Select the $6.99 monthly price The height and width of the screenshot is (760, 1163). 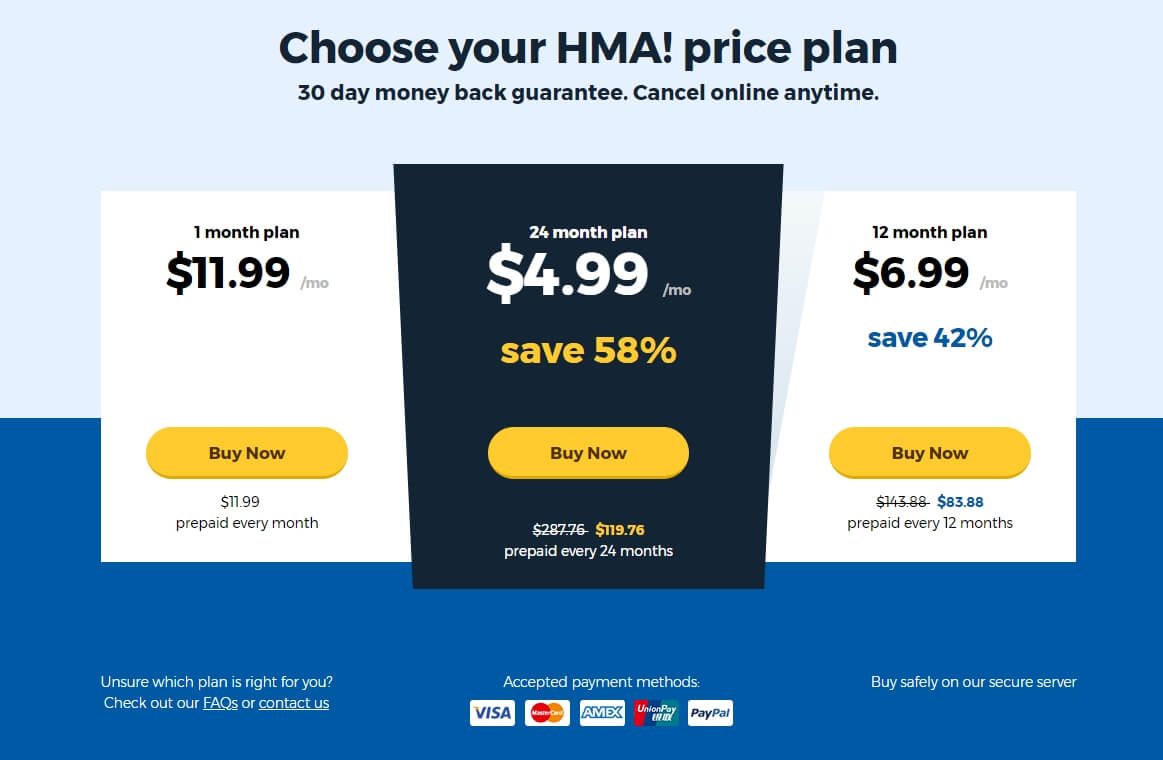click(911, 273)
